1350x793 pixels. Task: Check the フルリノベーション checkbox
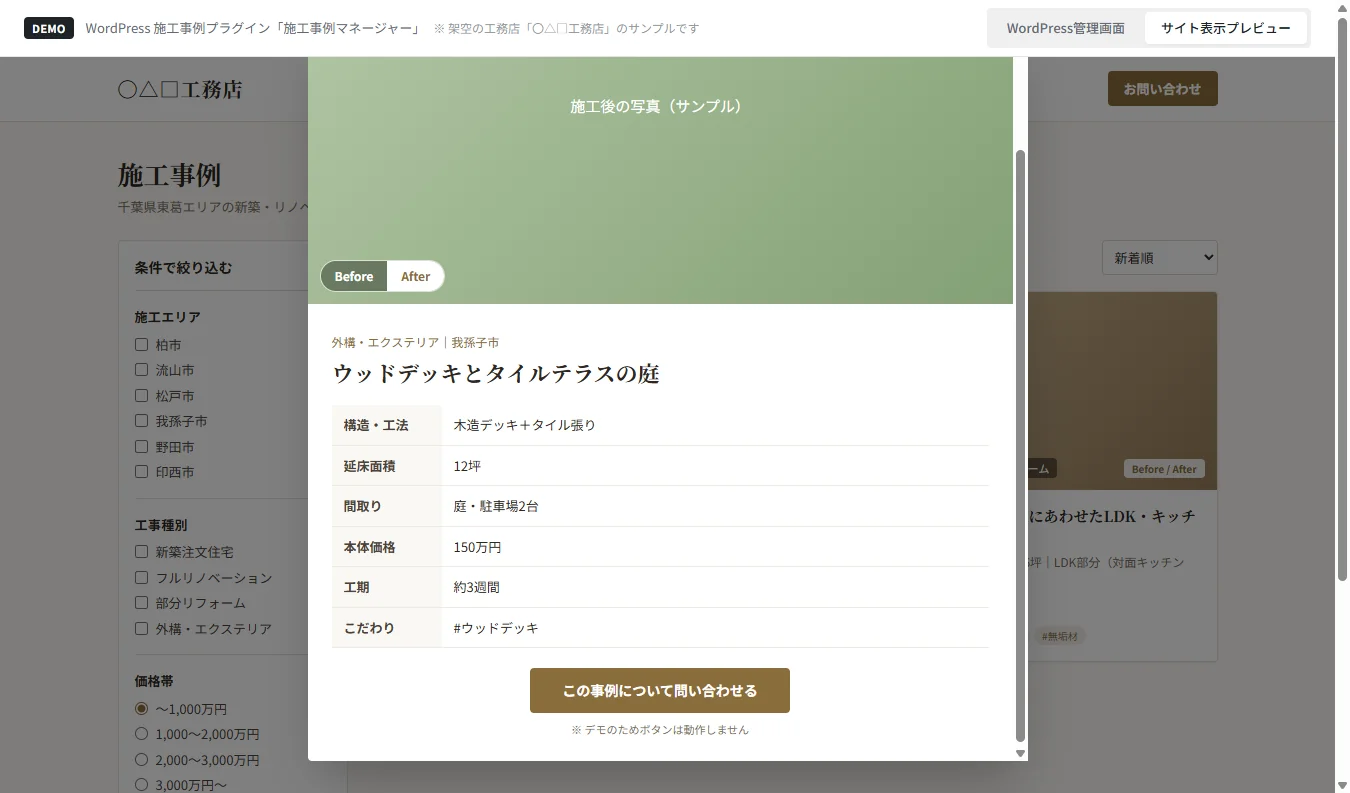click(x=141, y=577)
